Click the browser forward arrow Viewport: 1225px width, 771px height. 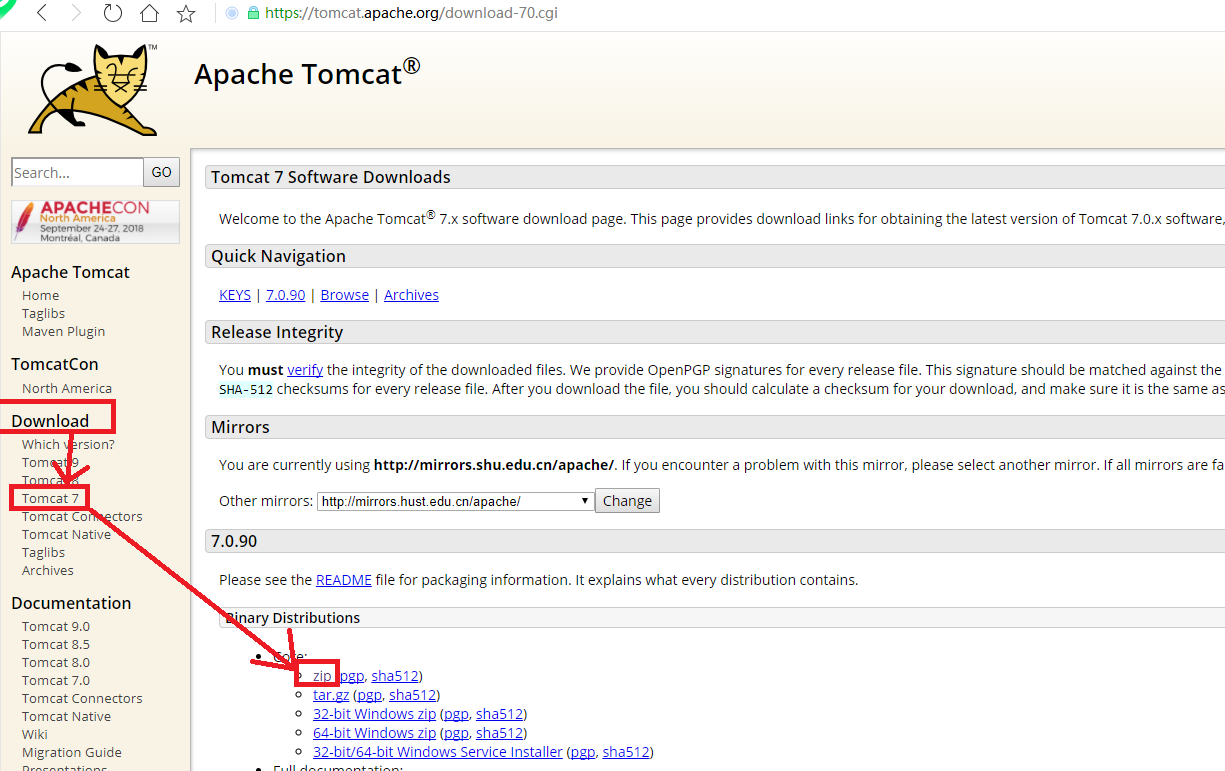(x=77, y=14)
